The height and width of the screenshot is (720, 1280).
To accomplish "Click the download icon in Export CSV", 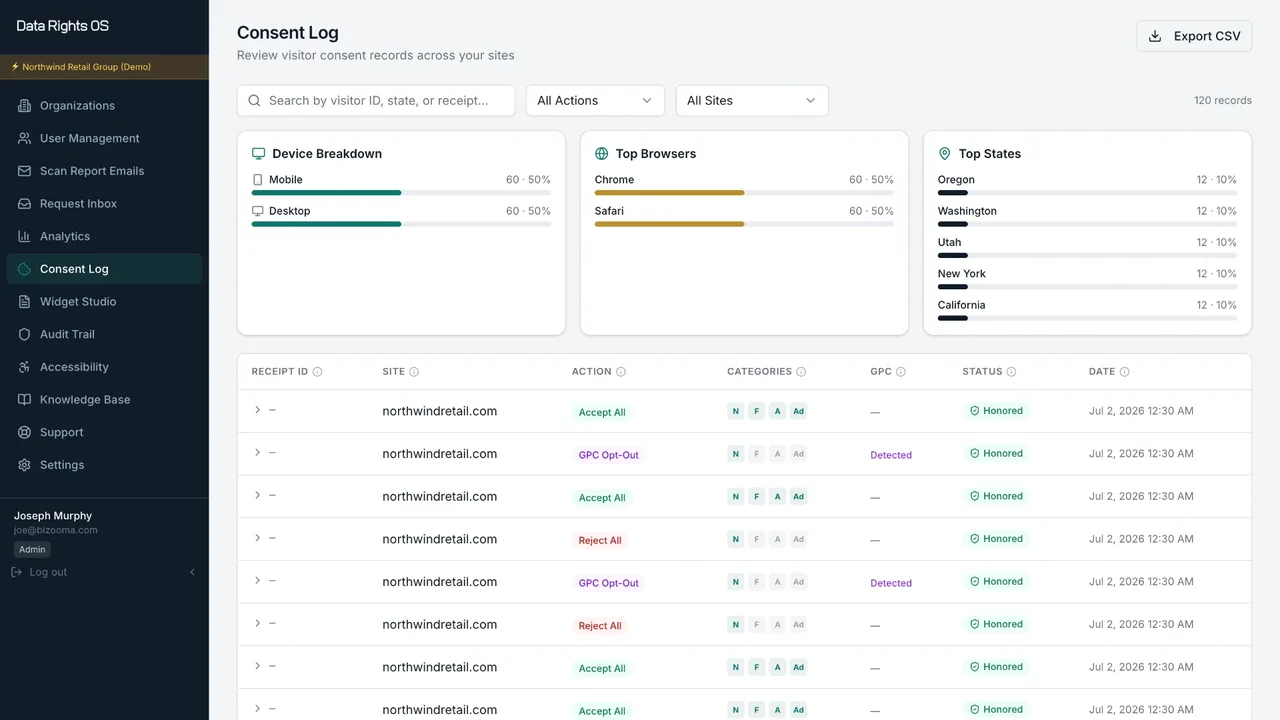I will tap(1155, 36).
